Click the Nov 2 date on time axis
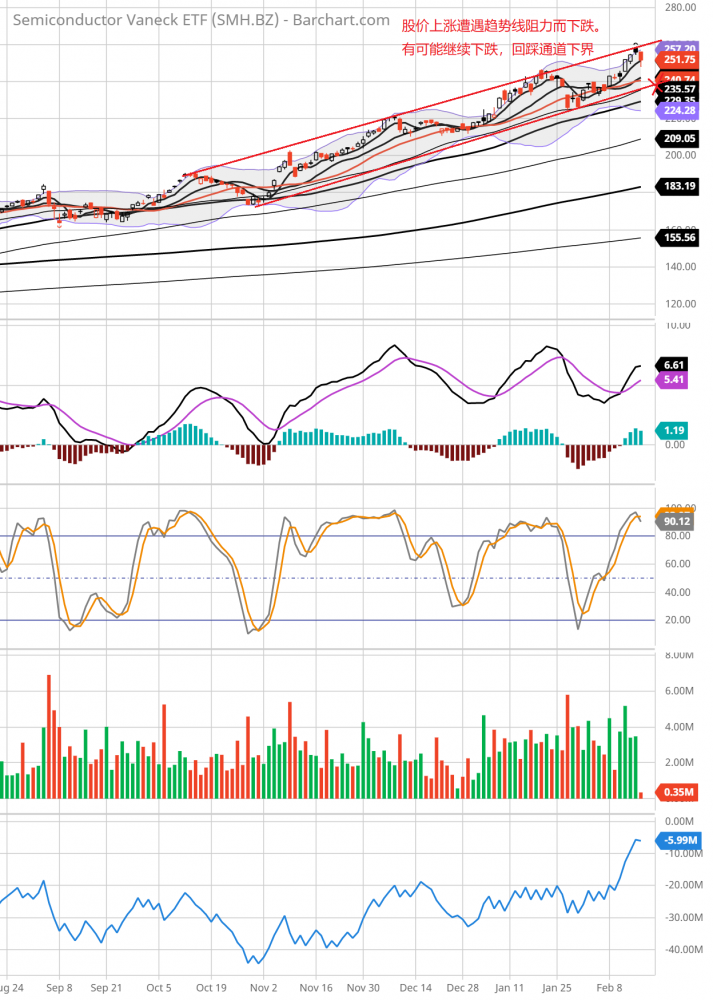This screenshot has width=713, height=1000. click(263, 986)
